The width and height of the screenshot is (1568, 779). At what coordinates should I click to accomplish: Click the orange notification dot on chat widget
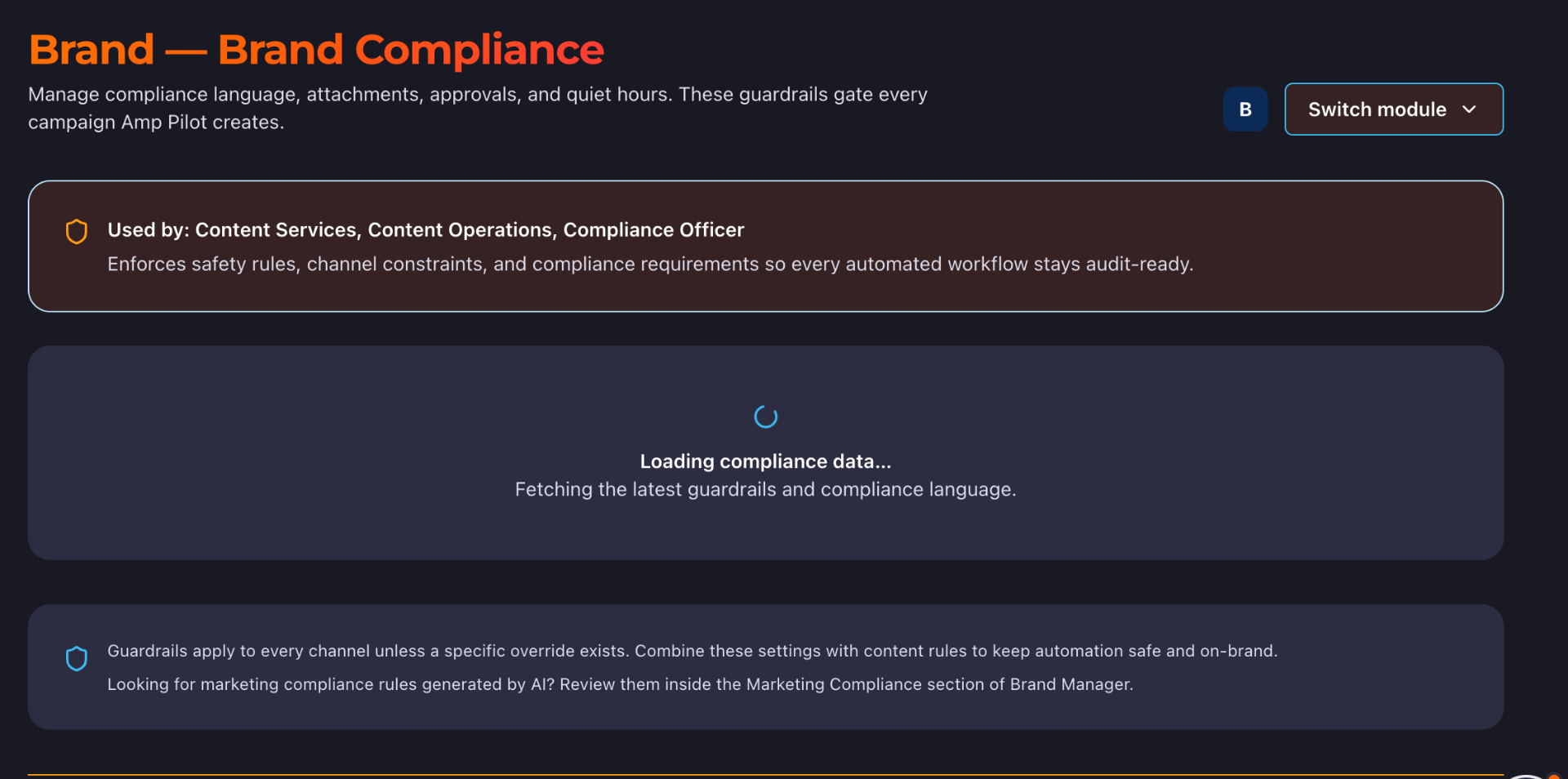click(x=1555, y=776)
